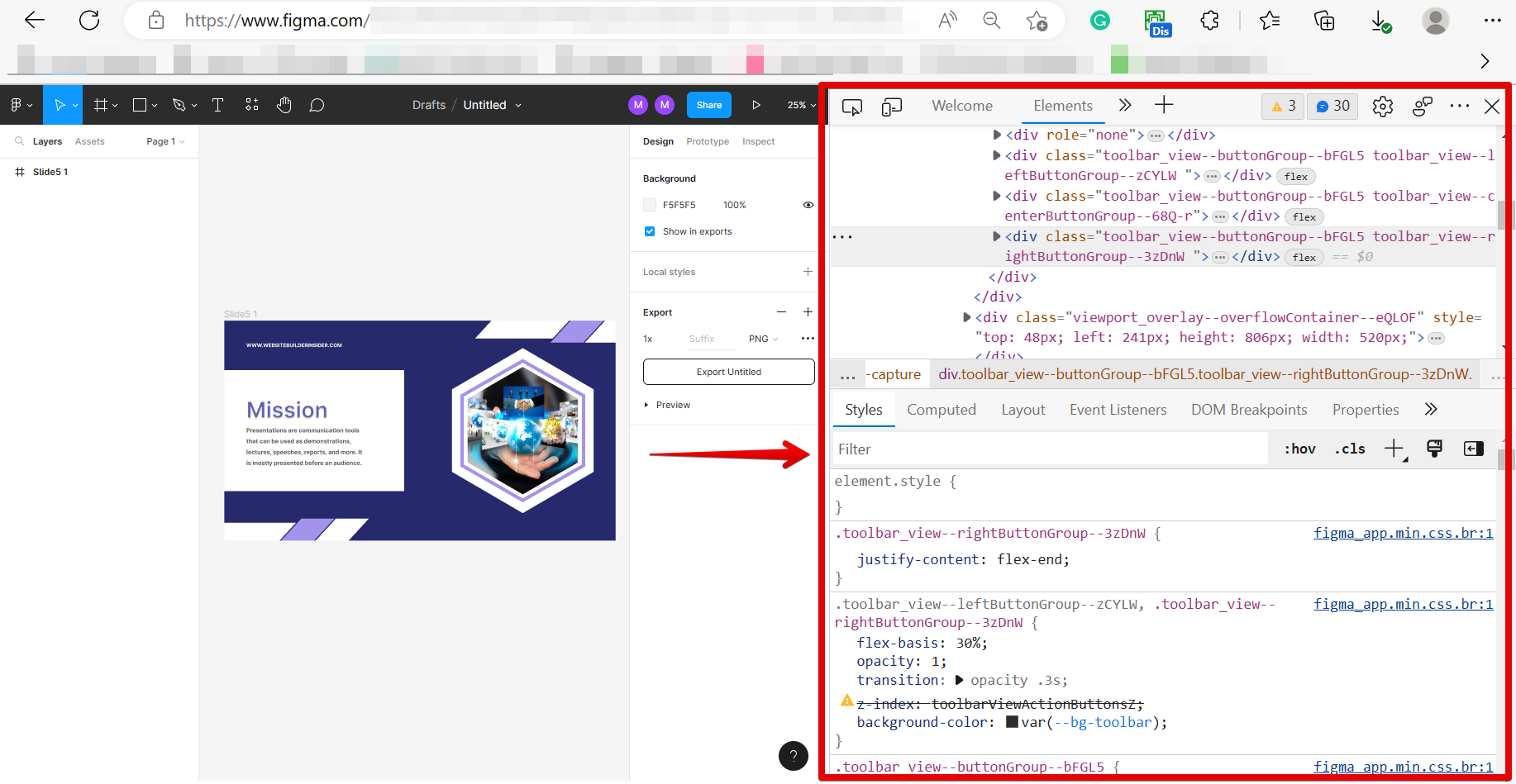Viewport: 1516px width, 784px height.
Task: Click the blue Share button
Action: coord(708,105)
